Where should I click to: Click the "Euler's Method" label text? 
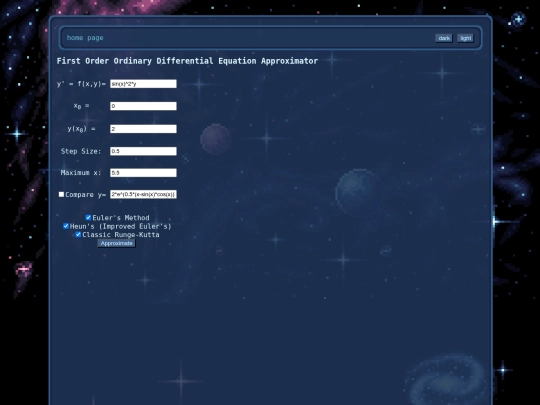[121, 218]
